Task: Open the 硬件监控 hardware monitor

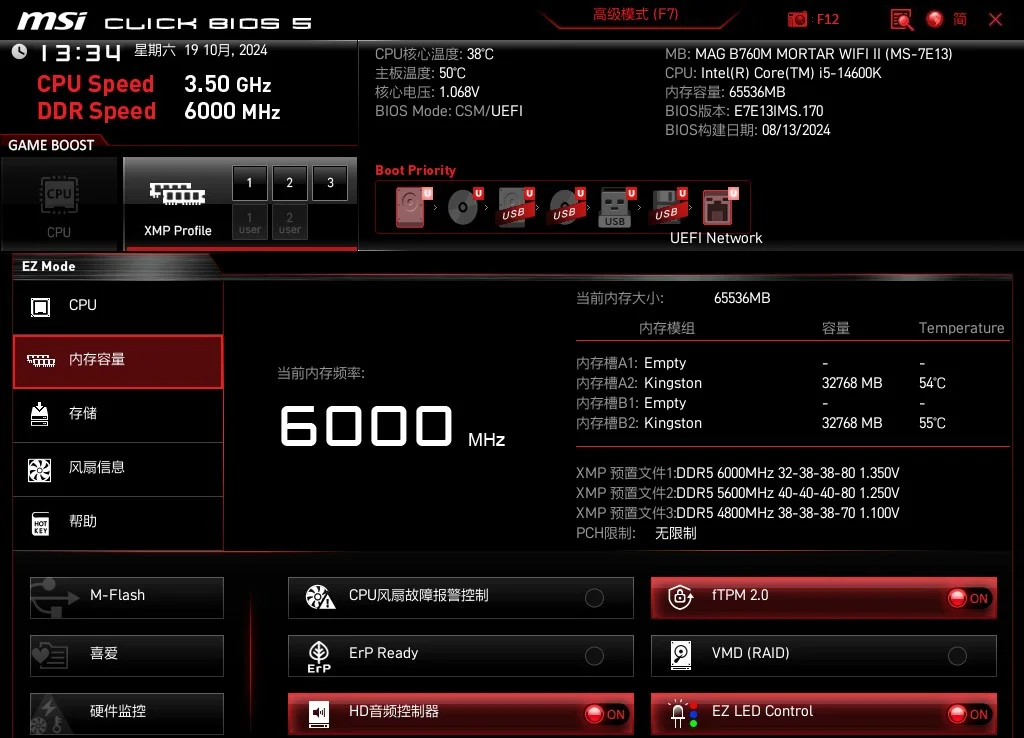Action: pos(127,713)
